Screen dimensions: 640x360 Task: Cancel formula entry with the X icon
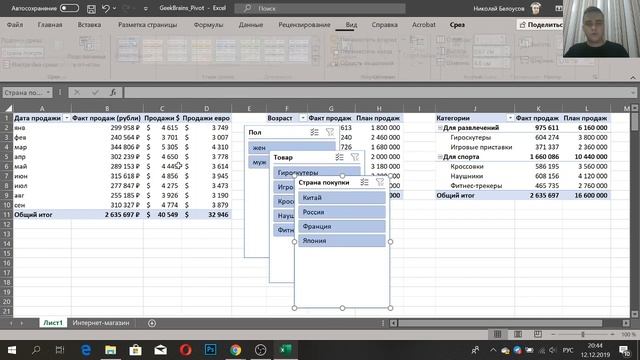tap(77, 93)
